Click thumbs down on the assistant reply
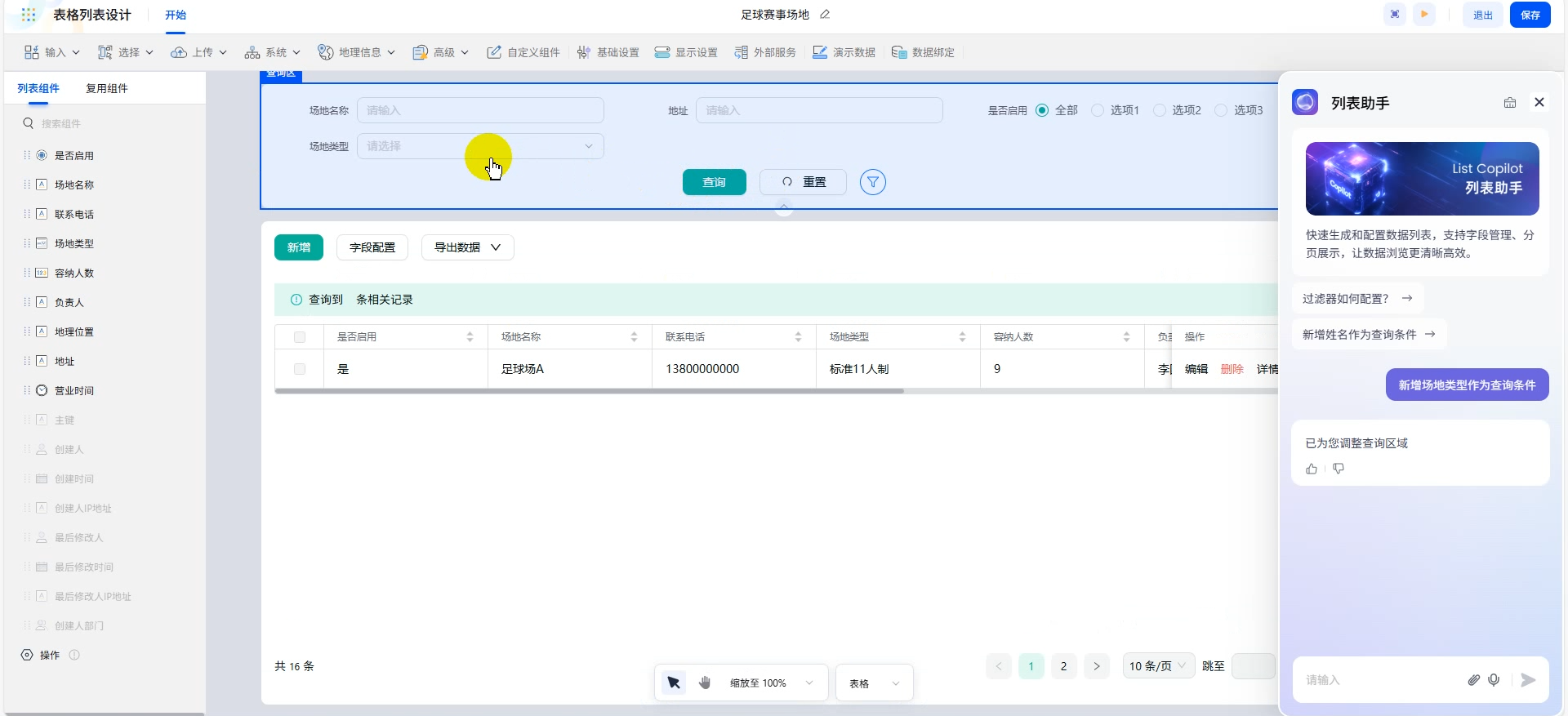Image resolution: width=1568 pixels, height=716 pixels. tap(1339, 469)
